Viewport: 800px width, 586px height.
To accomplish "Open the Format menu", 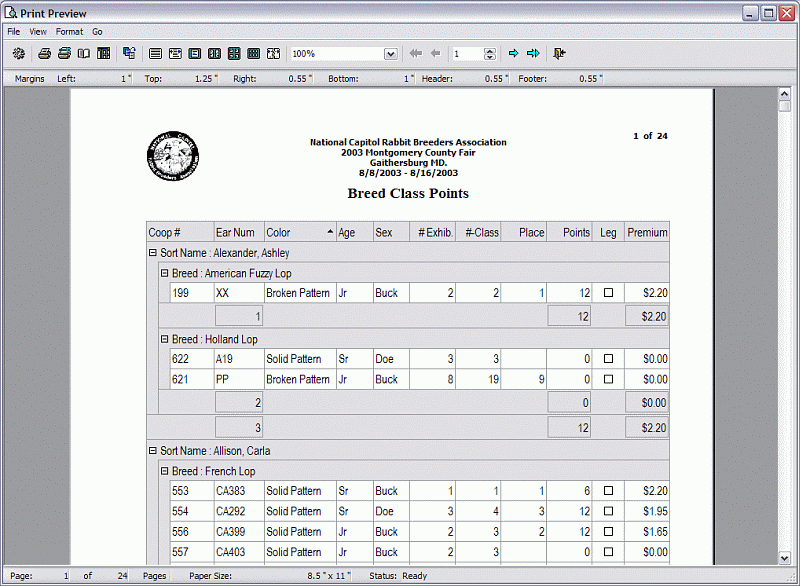I will pos(69,32).
